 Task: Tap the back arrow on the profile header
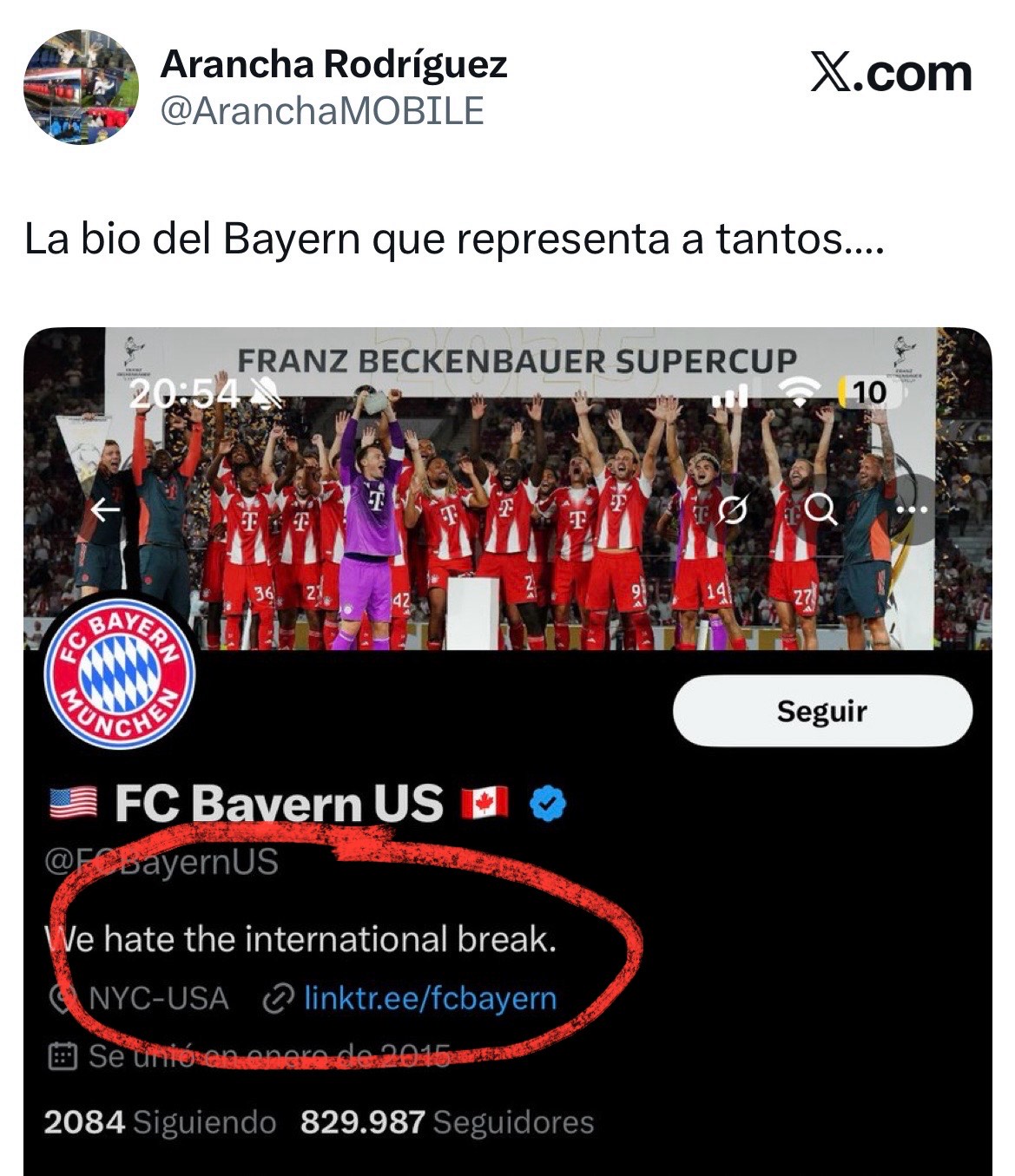click(x=106, y=509)
